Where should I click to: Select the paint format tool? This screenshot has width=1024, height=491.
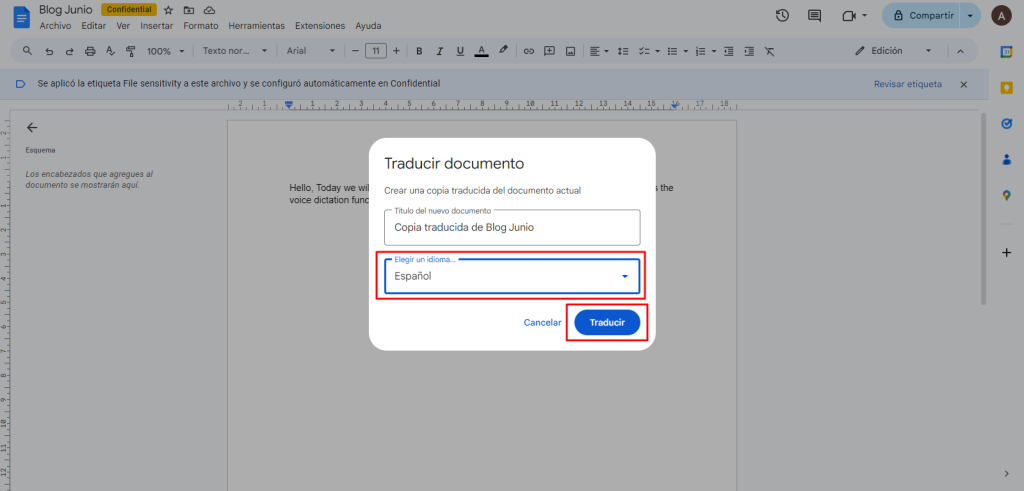[x=130, y=51]
